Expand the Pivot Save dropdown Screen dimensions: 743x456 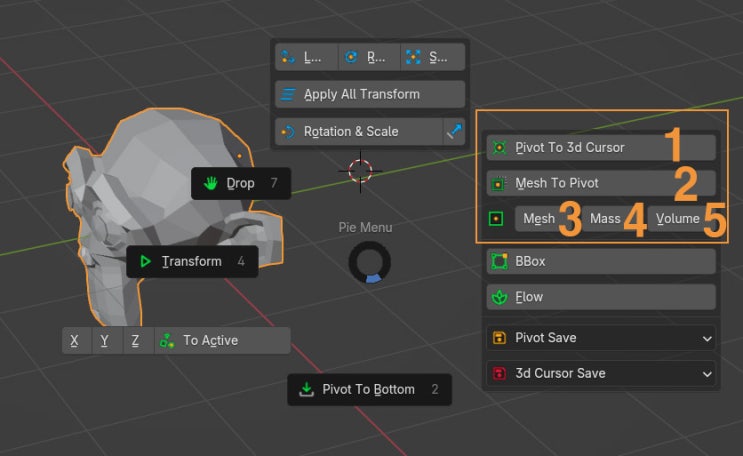click(600, 338)
